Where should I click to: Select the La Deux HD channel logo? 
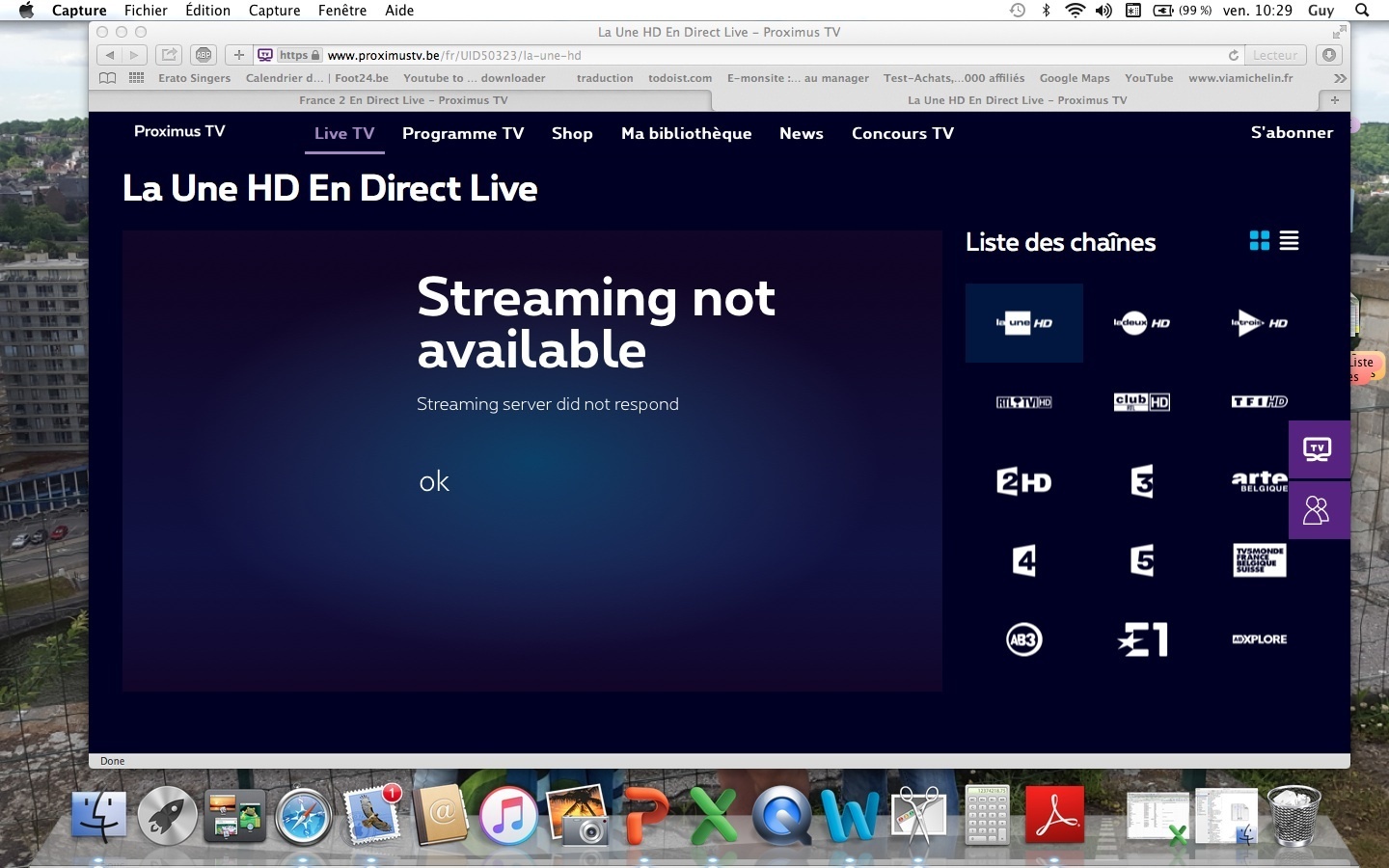[x=1142, y=323]
